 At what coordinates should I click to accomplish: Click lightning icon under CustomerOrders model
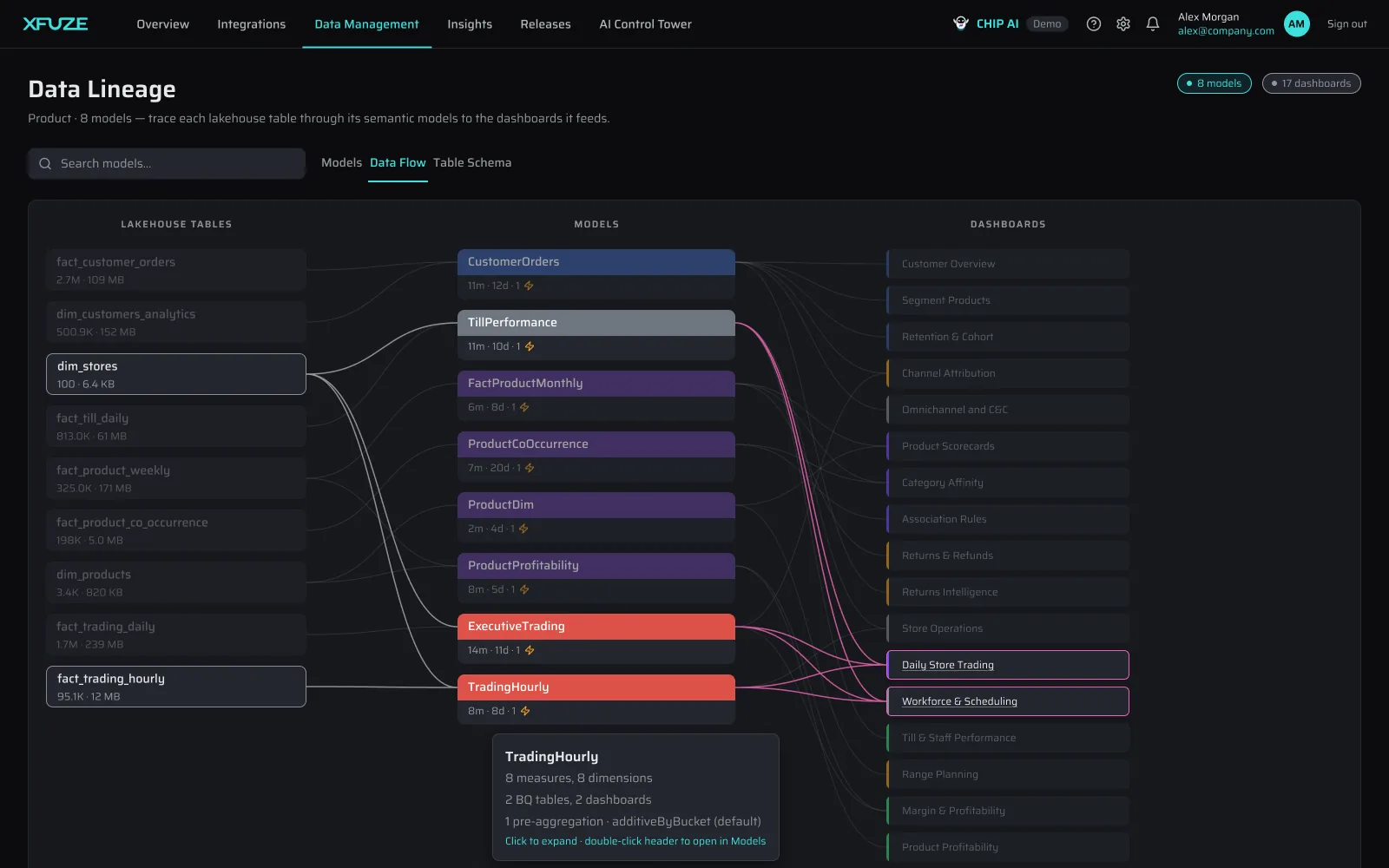pos(529,286)
